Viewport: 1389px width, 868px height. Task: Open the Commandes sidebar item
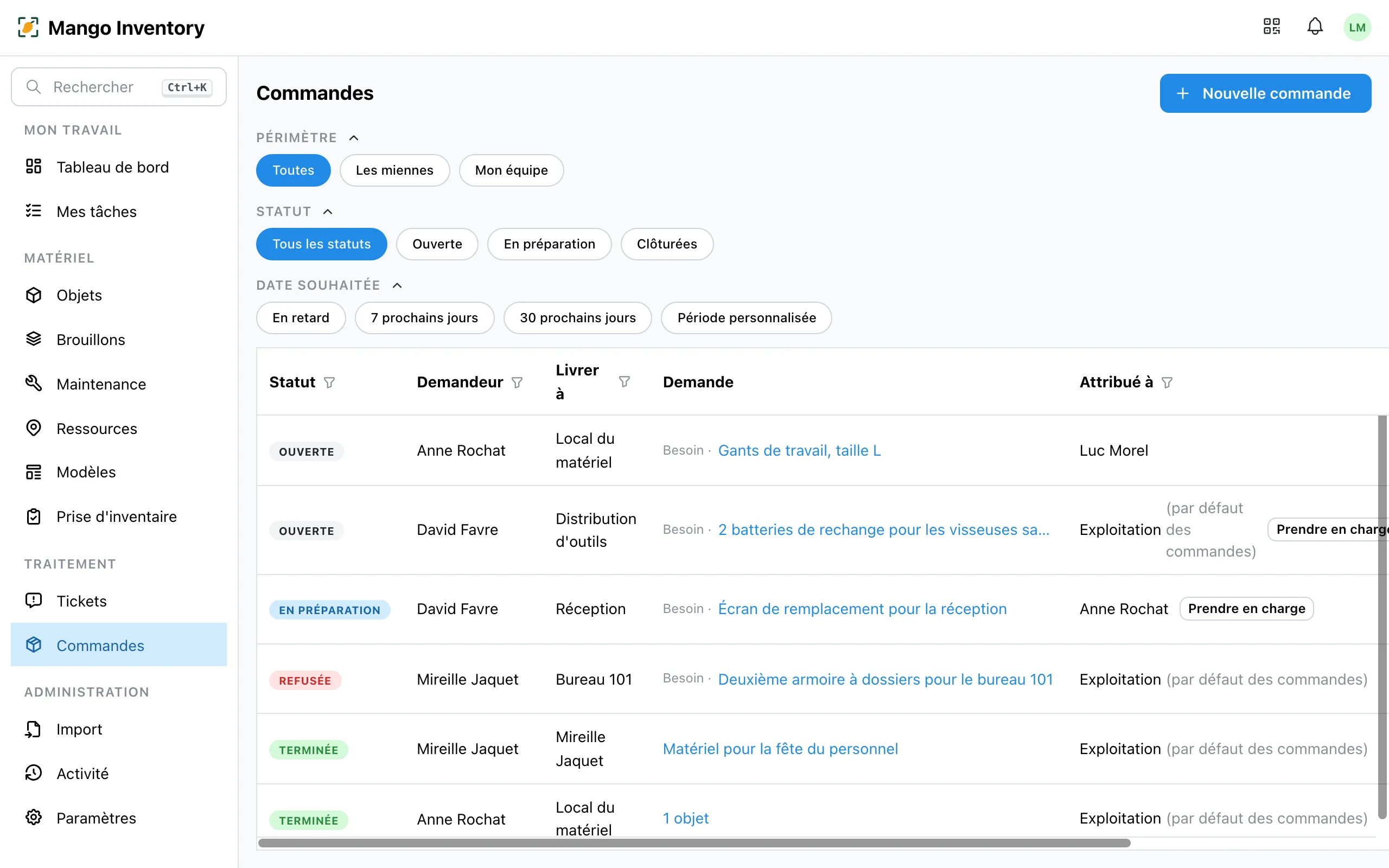[x=119, y=644]
